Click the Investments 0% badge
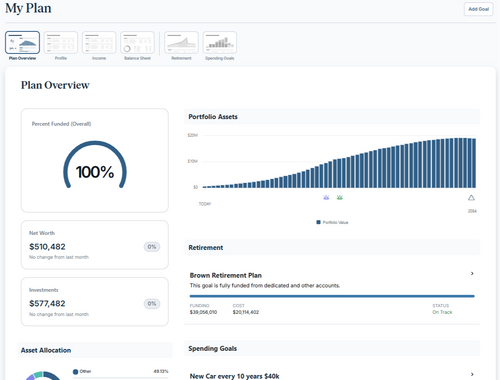Viewport: 500px width, 380px height. [x=152, y=304]
